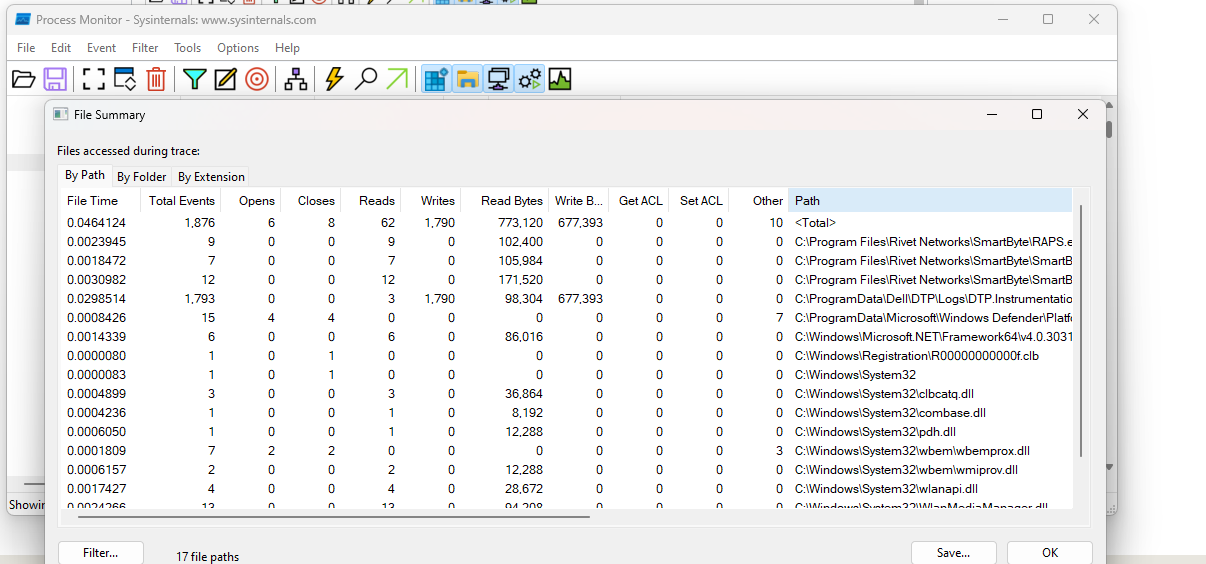Select the pdh.dll row
The height and width of the screenshot is (564, 1206).
tap(566, 432)
